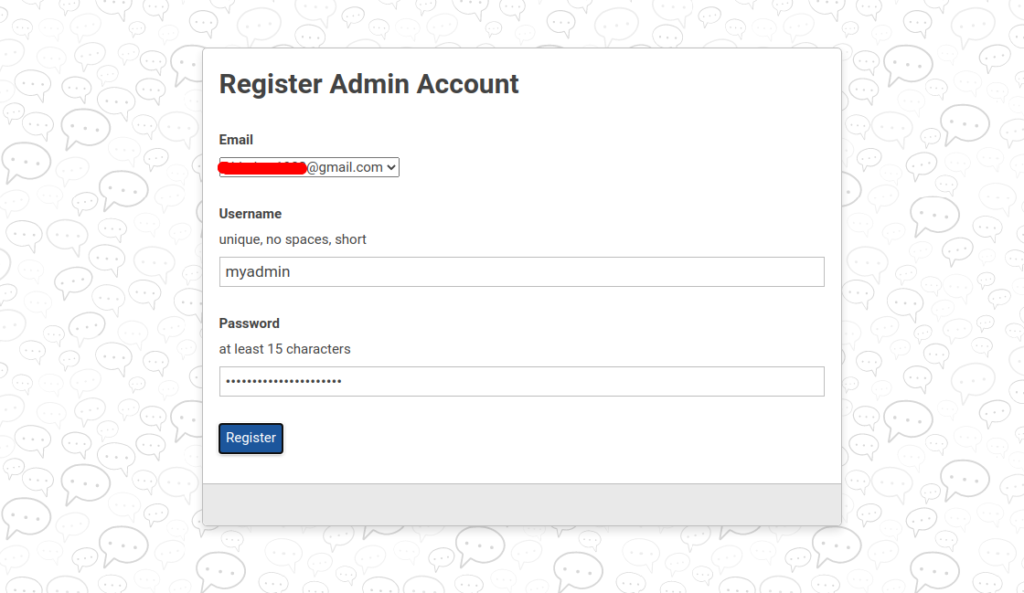This screenshot has height=593, width=1024.
Task: Focus the Username input field
Action: click(x=521, y=272)
